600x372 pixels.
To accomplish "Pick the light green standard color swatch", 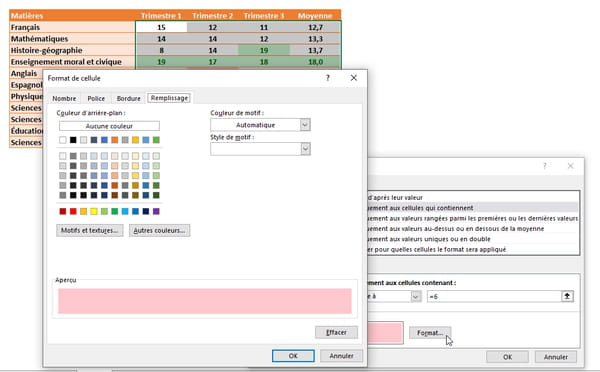I will coord(104,211).
